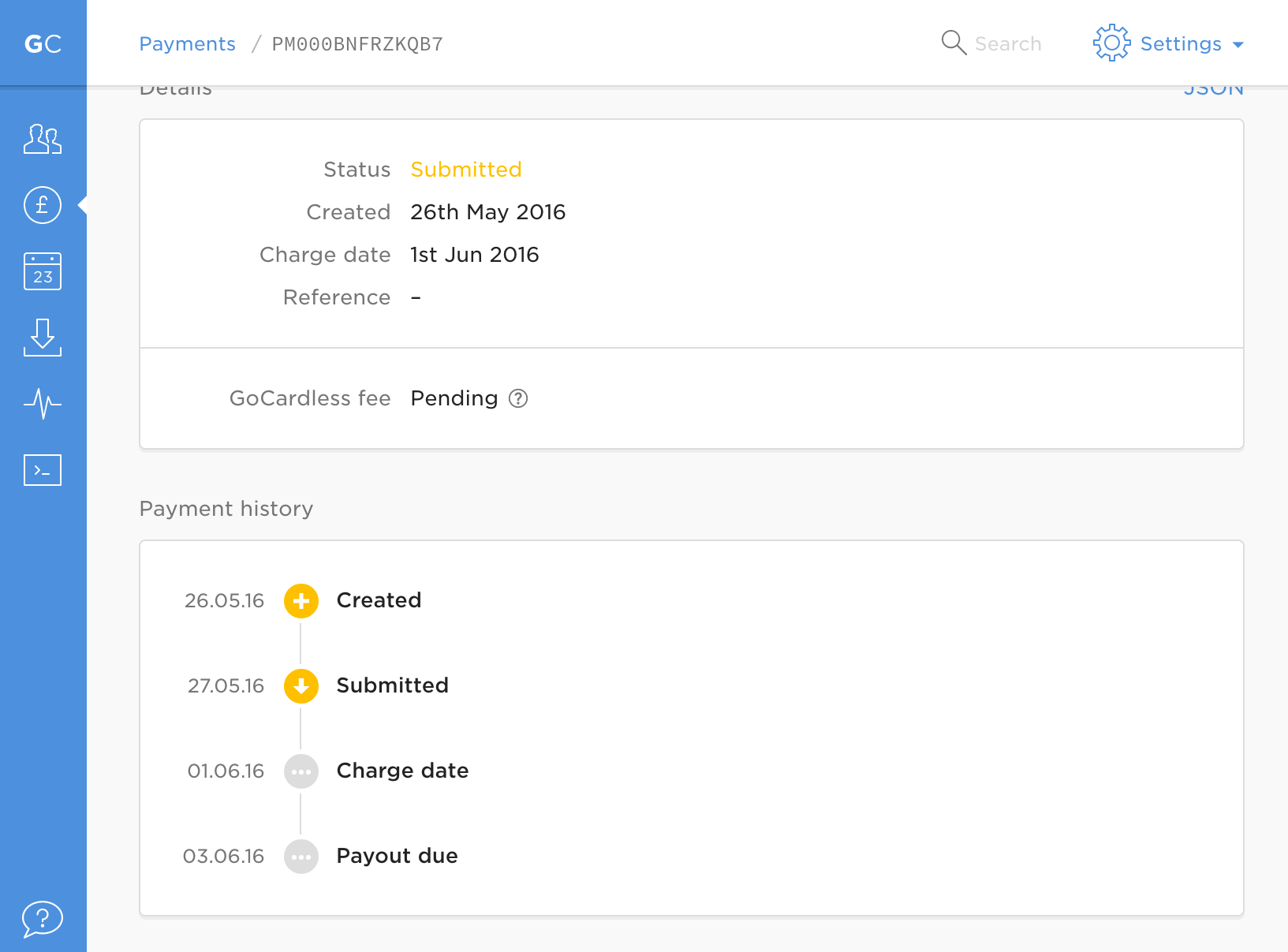The height and width of the screenshot is (952, 1288).
Task: Click the grey Payout due marker
Action: (301, 857)
